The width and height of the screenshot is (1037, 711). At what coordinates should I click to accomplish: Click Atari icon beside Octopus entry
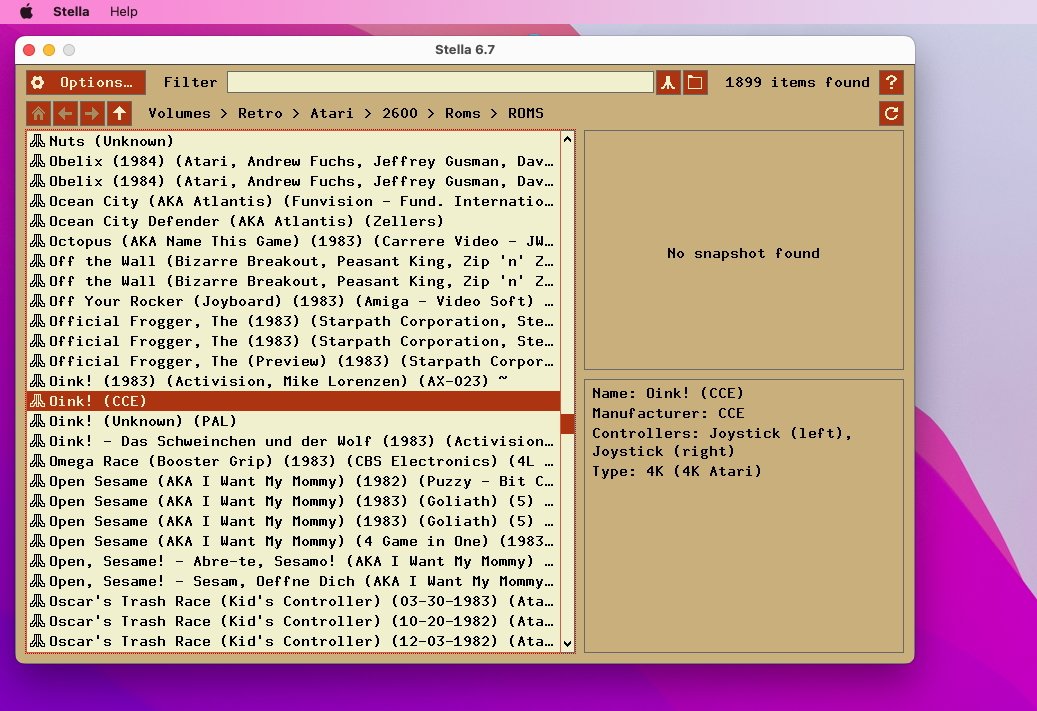[x=38, y=241]
